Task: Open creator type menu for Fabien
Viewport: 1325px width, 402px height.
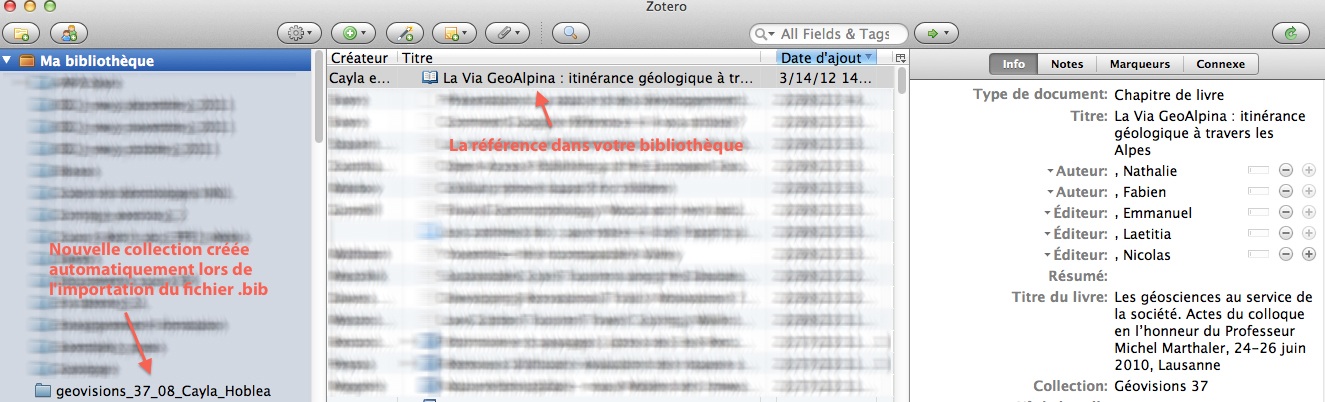Action: 1076,192
